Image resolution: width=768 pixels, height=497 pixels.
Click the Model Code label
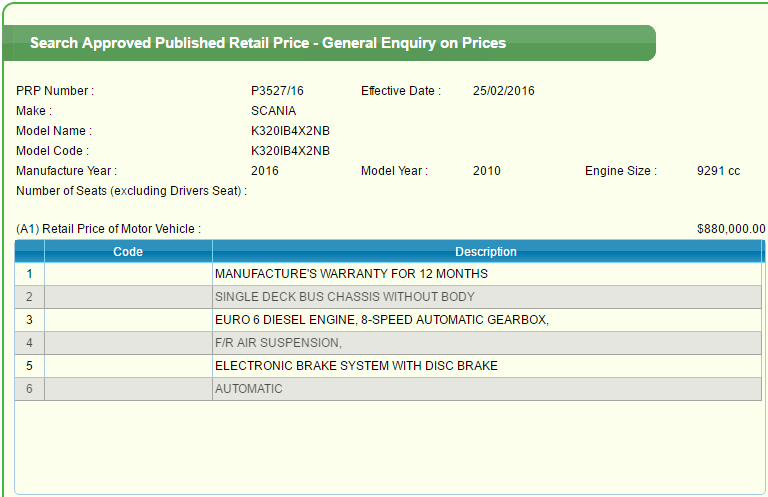coord(52,151)
